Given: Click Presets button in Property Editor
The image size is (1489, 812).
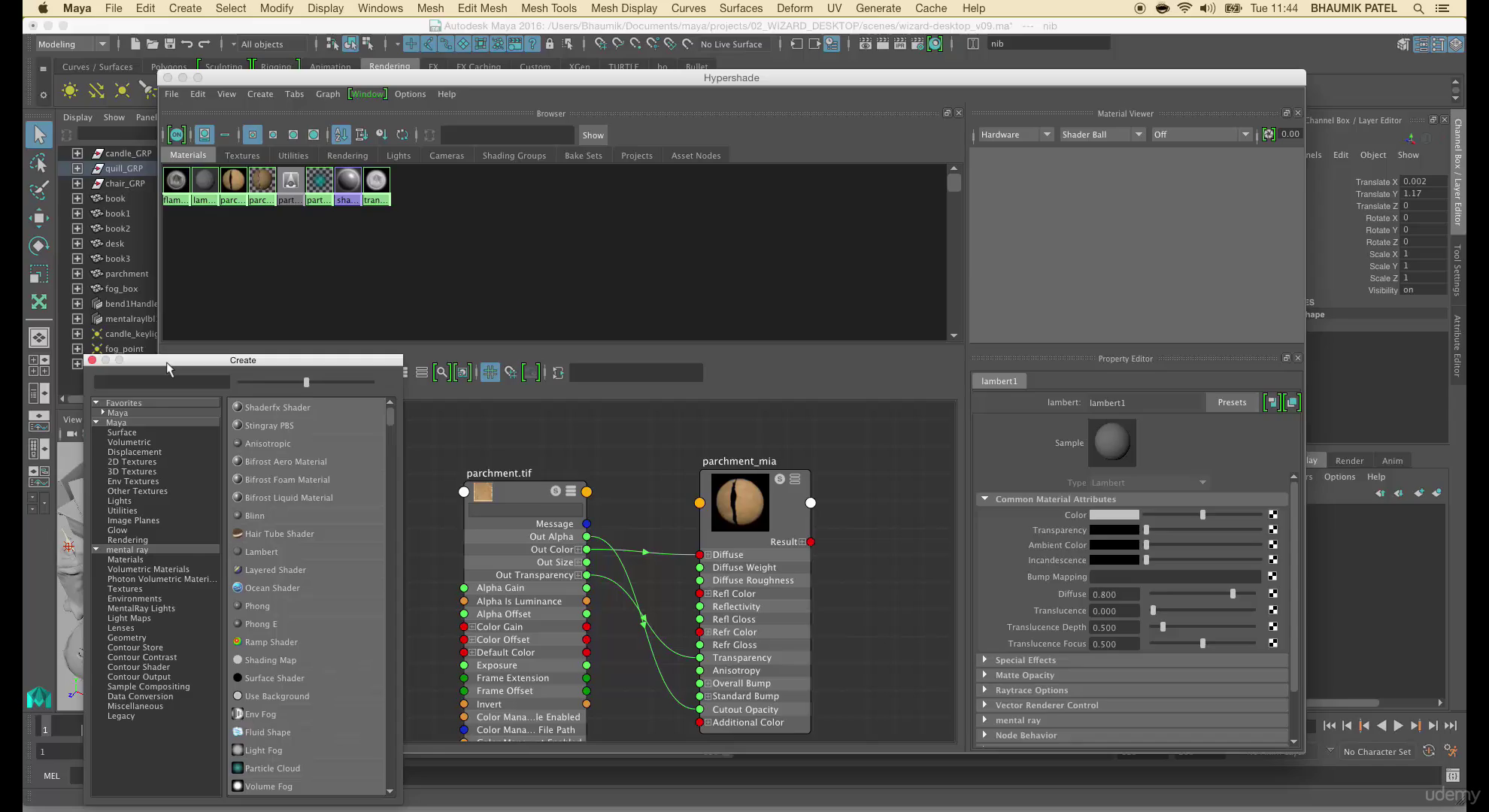Looking at the screenshot, I should tap(1232, 402).
